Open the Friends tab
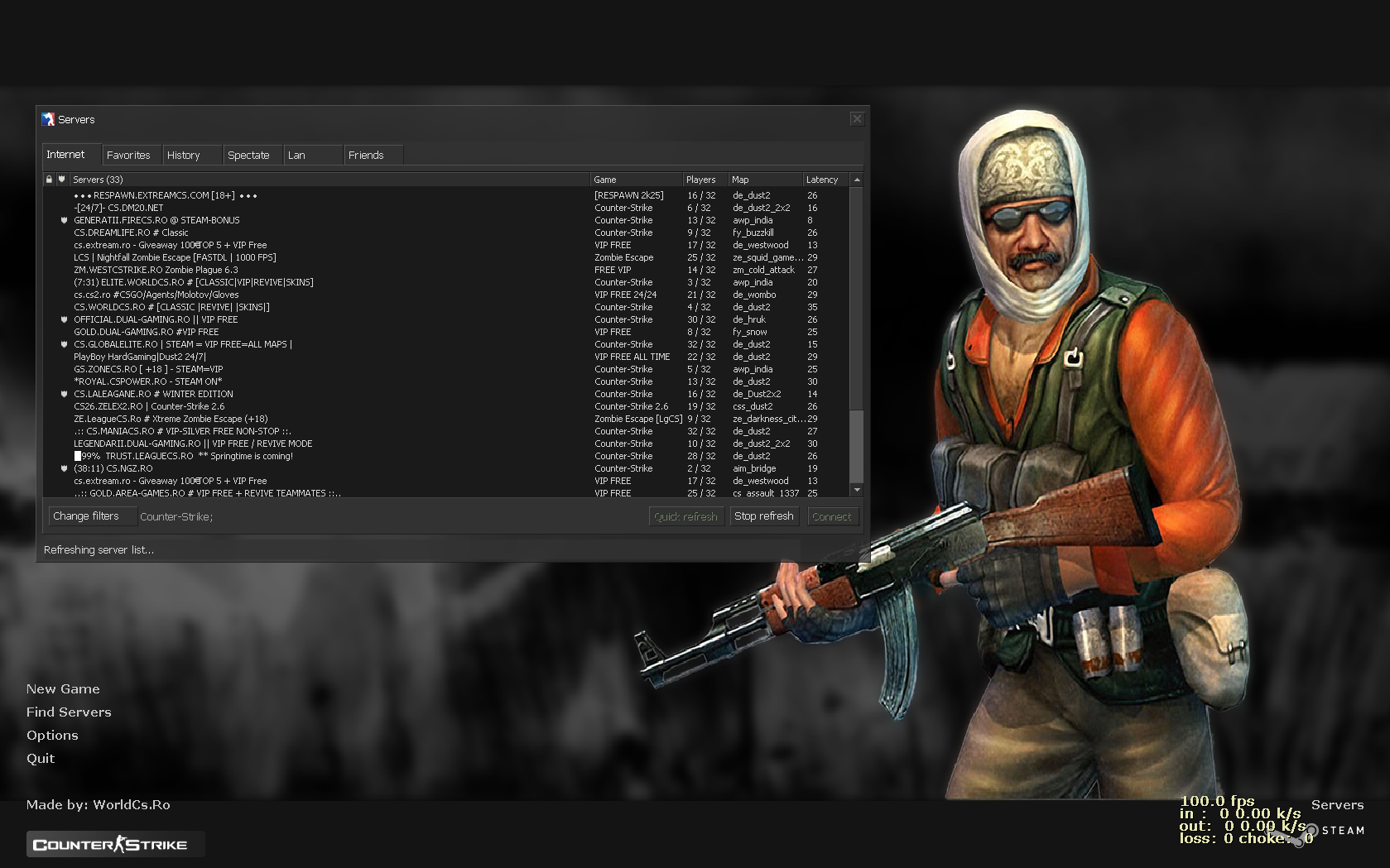 coord(373,155)
